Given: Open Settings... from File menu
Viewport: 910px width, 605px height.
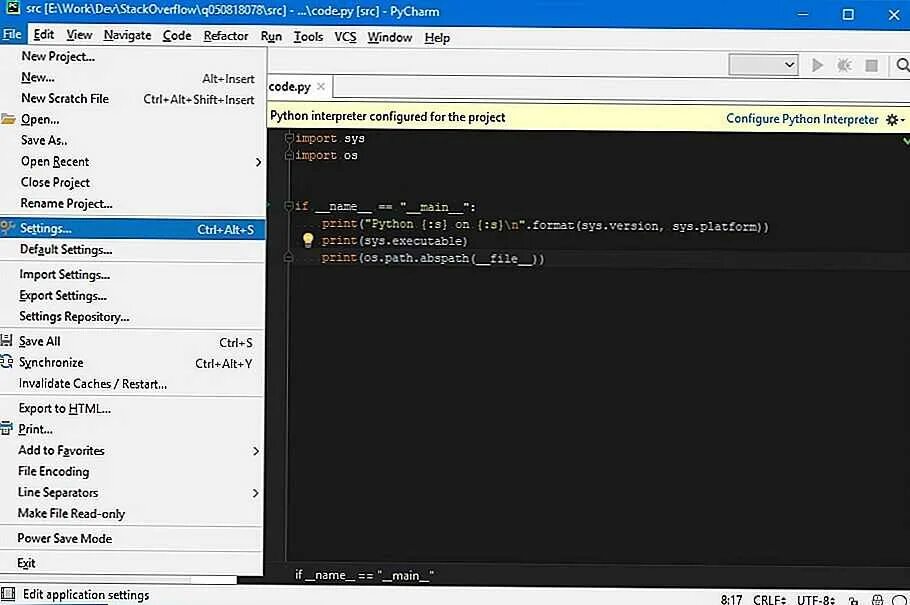Looking at the screenshot, I should [x=132, y=228].
